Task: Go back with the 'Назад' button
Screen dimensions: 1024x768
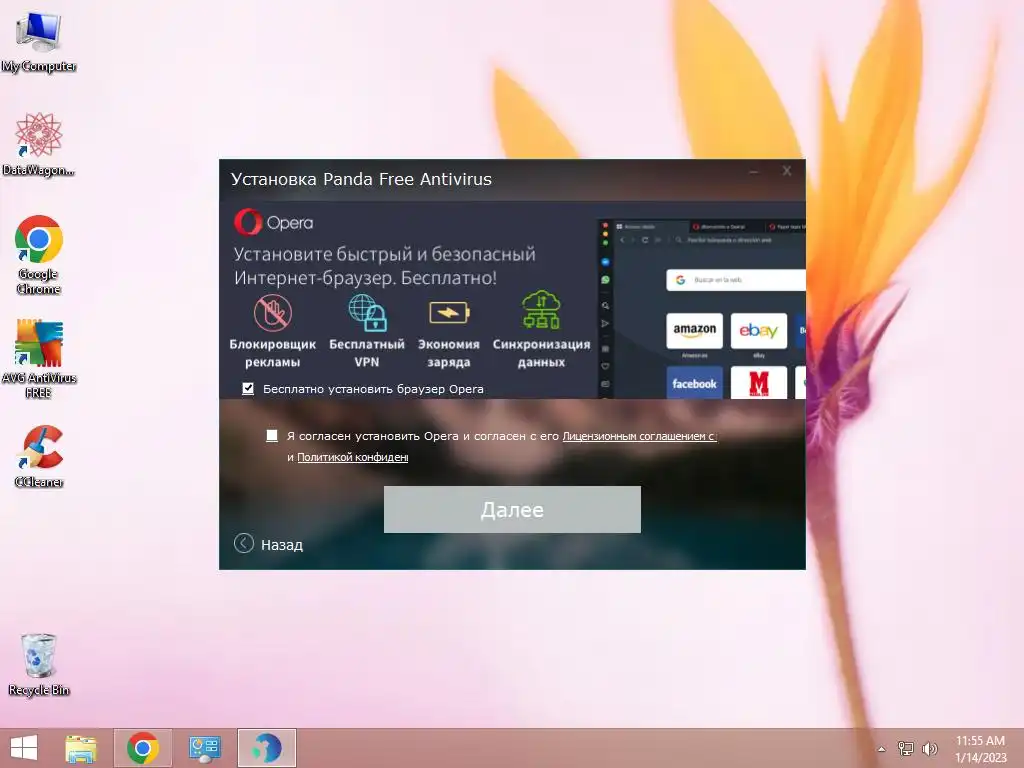Action: coord(268,544)
